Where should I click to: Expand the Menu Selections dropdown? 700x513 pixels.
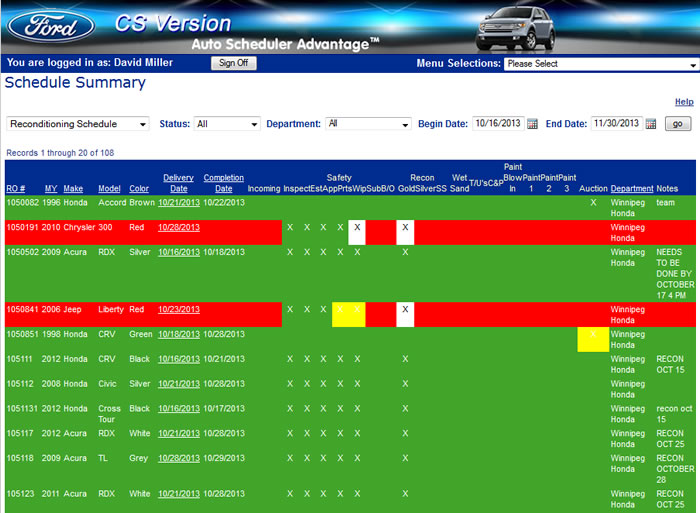[600, 63]
